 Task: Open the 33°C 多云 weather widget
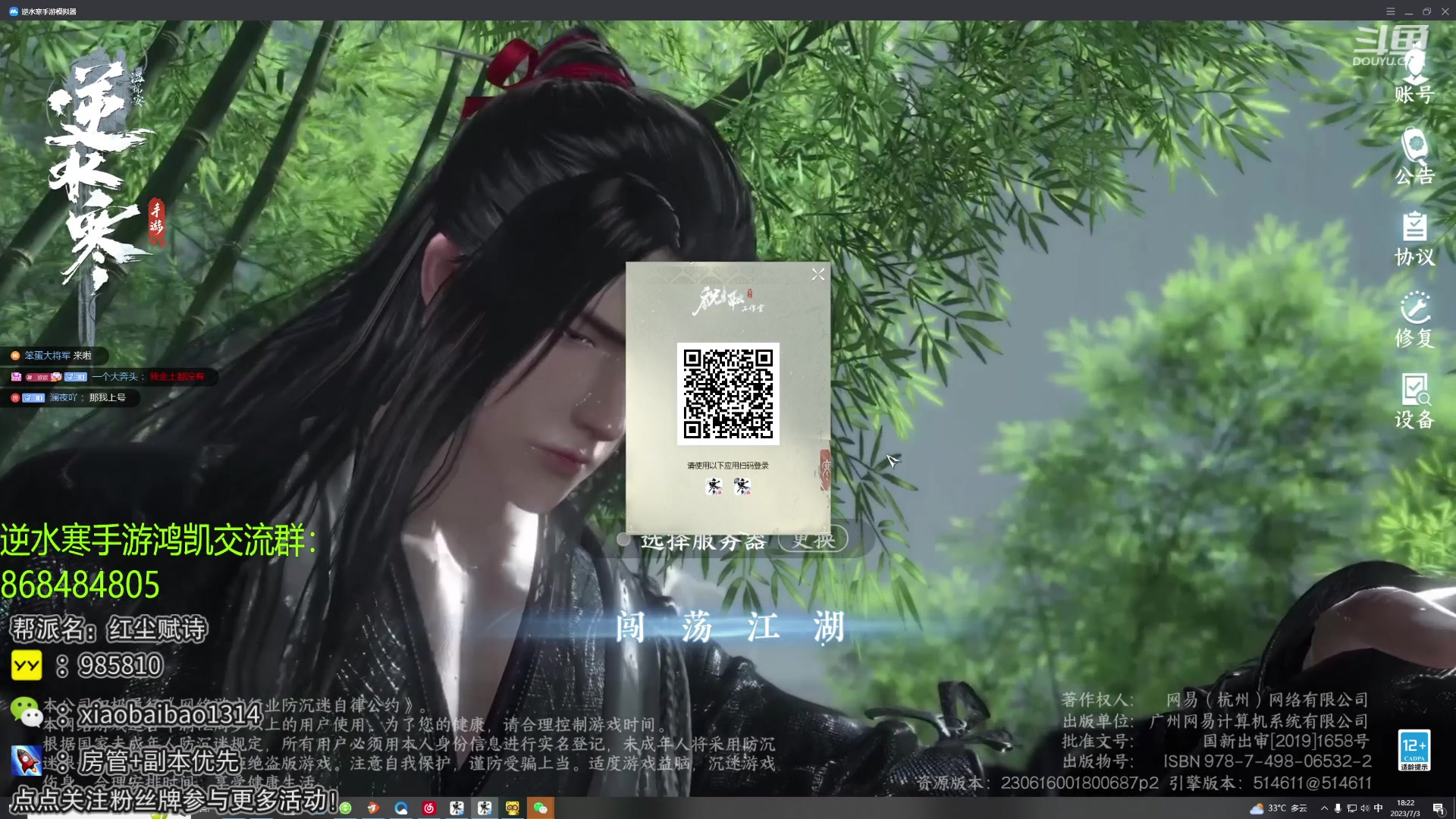1280,808
